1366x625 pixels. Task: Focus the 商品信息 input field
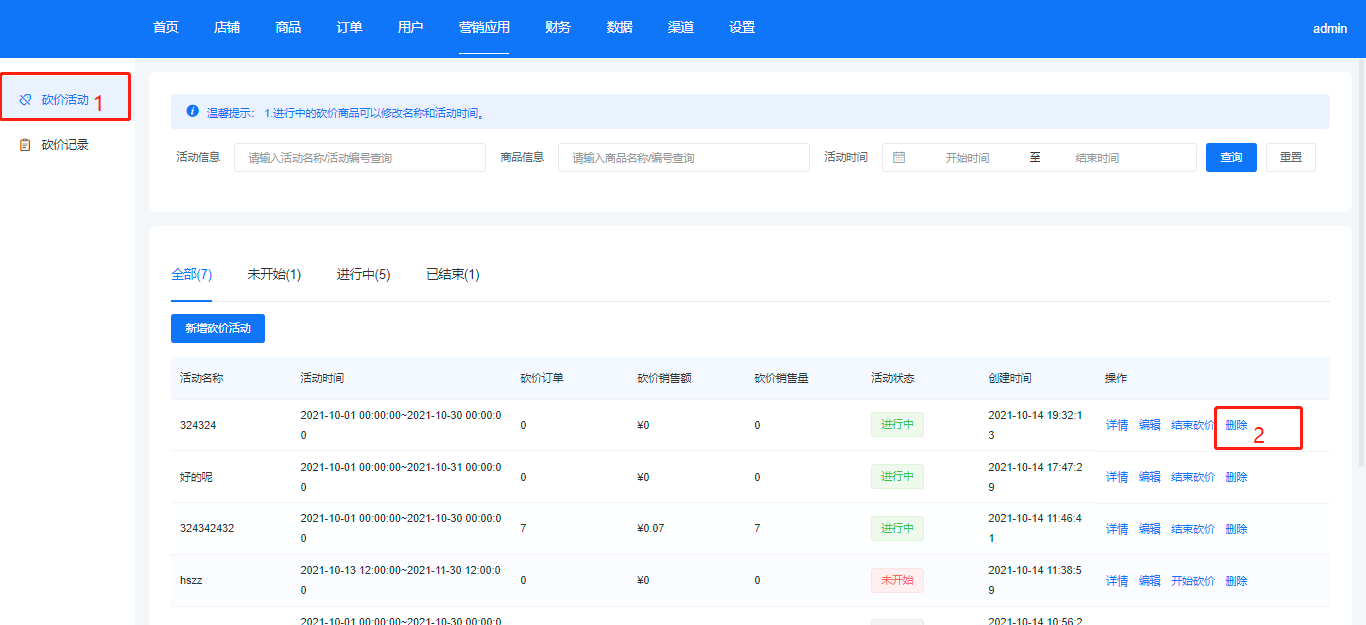coord(683,158)
